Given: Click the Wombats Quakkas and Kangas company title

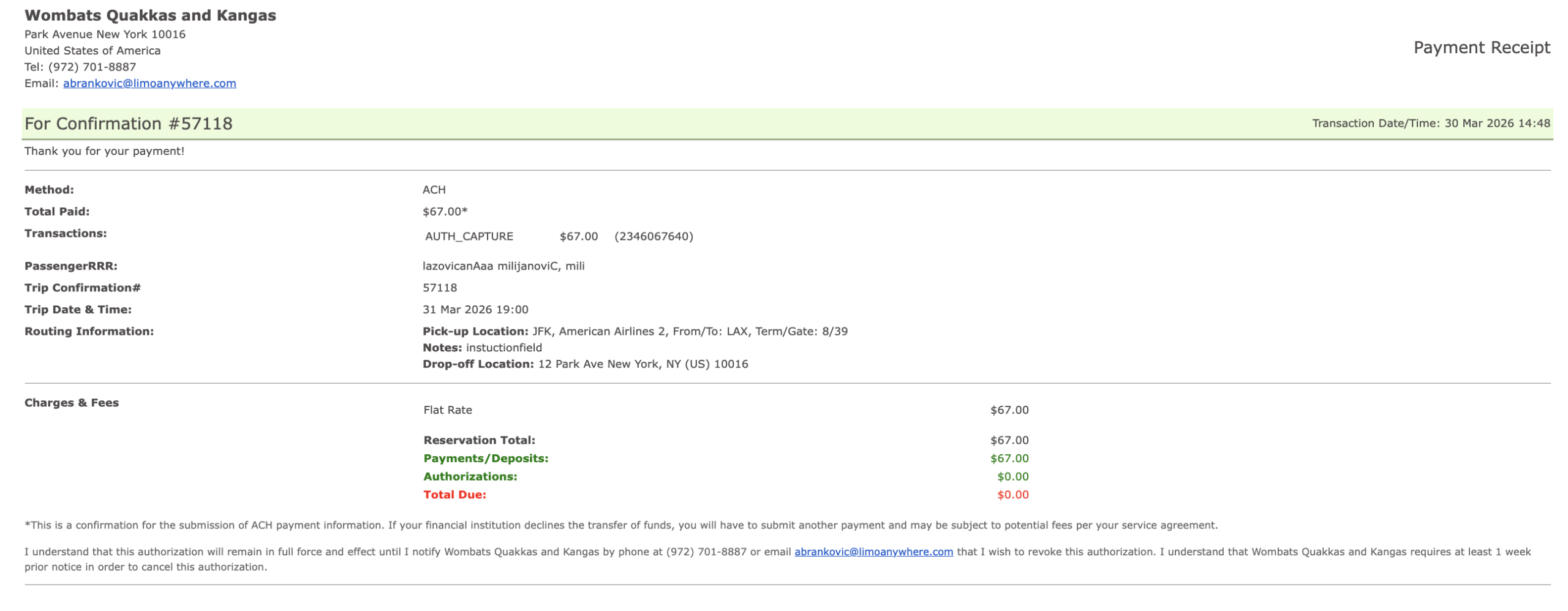Looking at the screenshot, I should click(150, 15).
